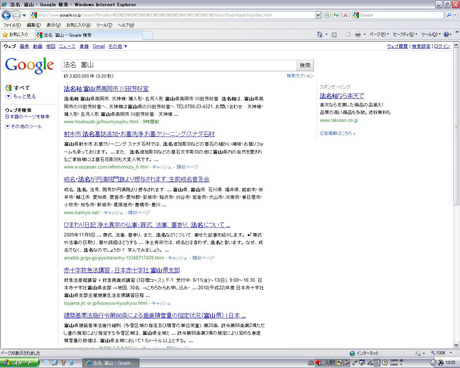The width and height of the screenshot is (460, 368).
Task: Click the URL in the address bar
Action: (155, 15)
